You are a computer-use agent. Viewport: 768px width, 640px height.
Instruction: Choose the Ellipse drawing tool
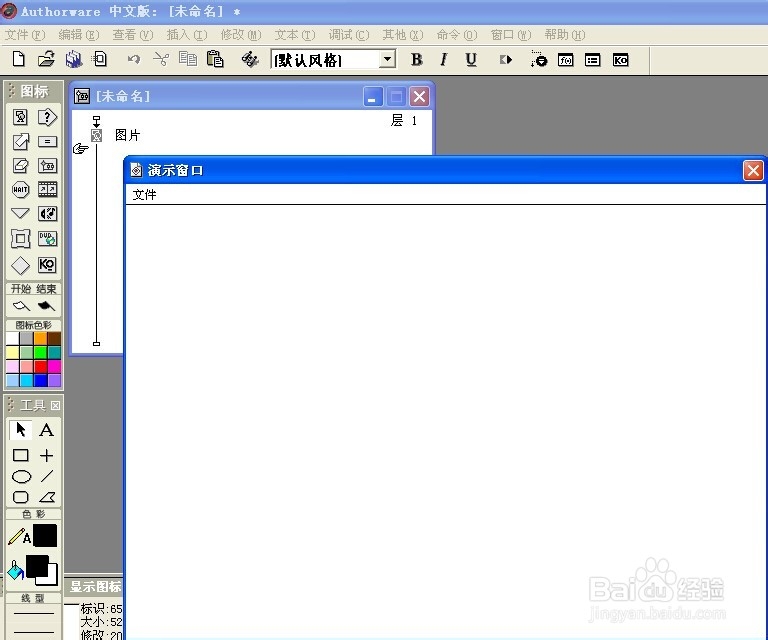coord(21,476)
